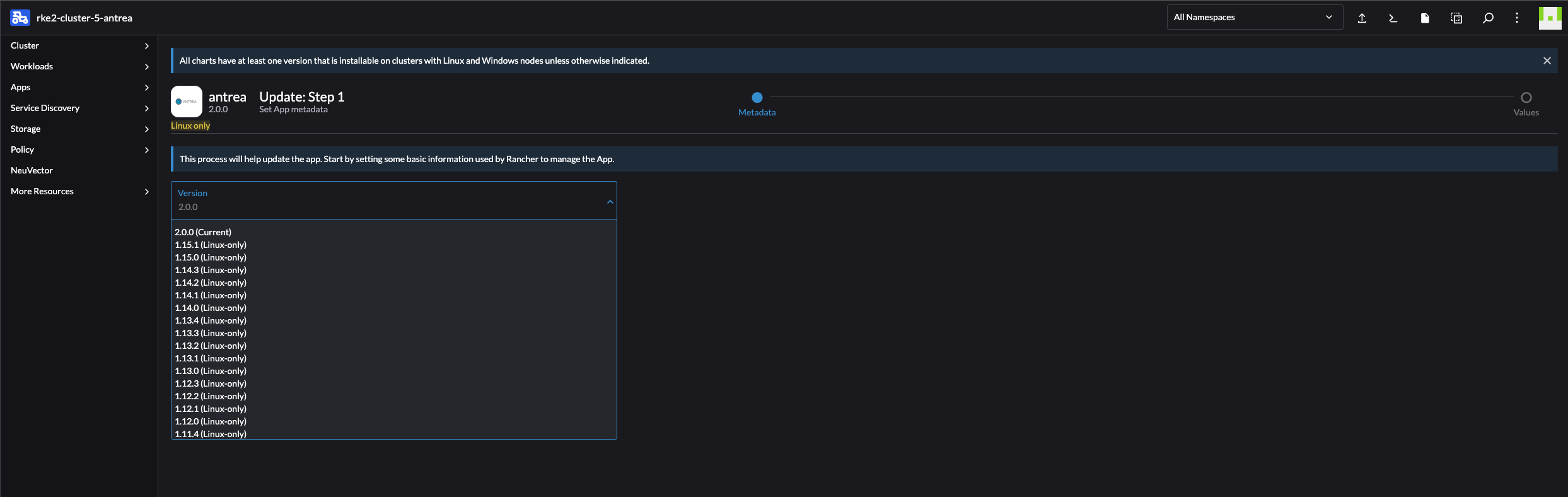
Task: Select version 1.14.2 (Linux-only)
Action: 393,283
